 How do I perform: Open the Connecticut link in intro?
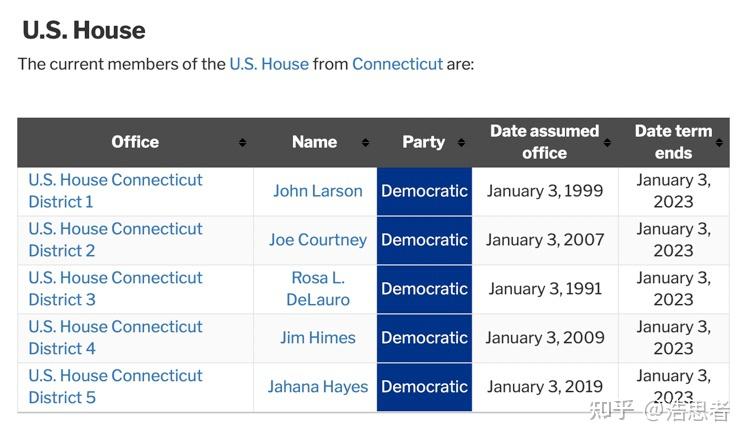point(397,64)
